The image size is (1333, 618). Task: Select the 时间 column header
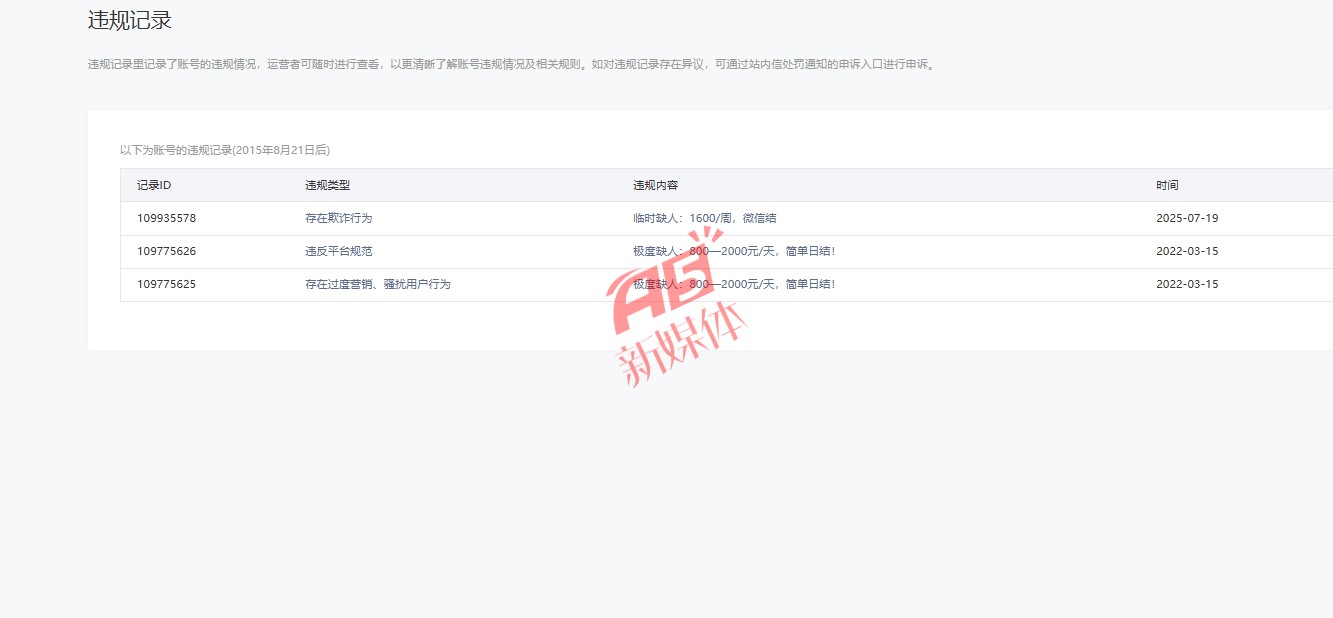[x=1167, y=185]
